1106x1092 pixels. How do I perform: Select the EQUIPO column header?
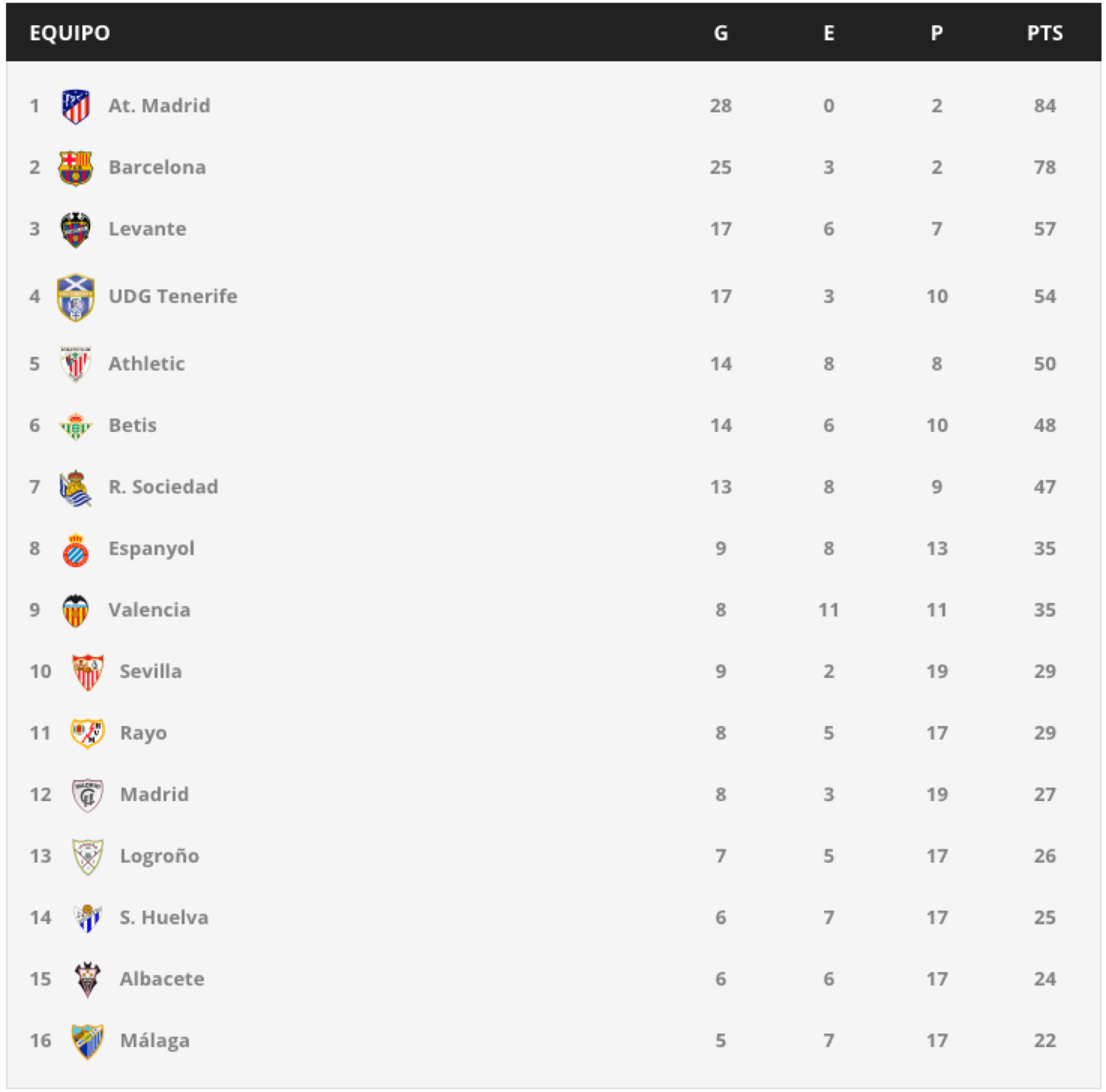click(70, 33)
